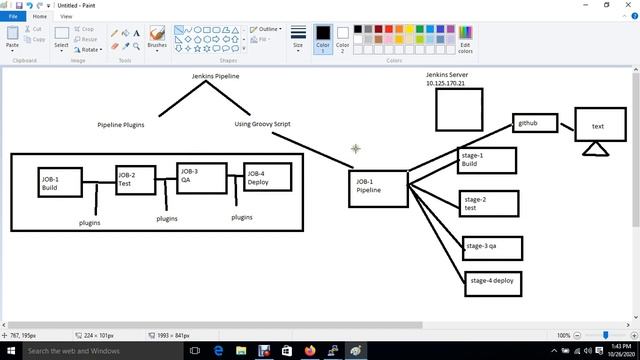The height and width of the screenshot is (360, 640).
Task: Click the horizontal scrollbar thumb
Action: point(215,325)
